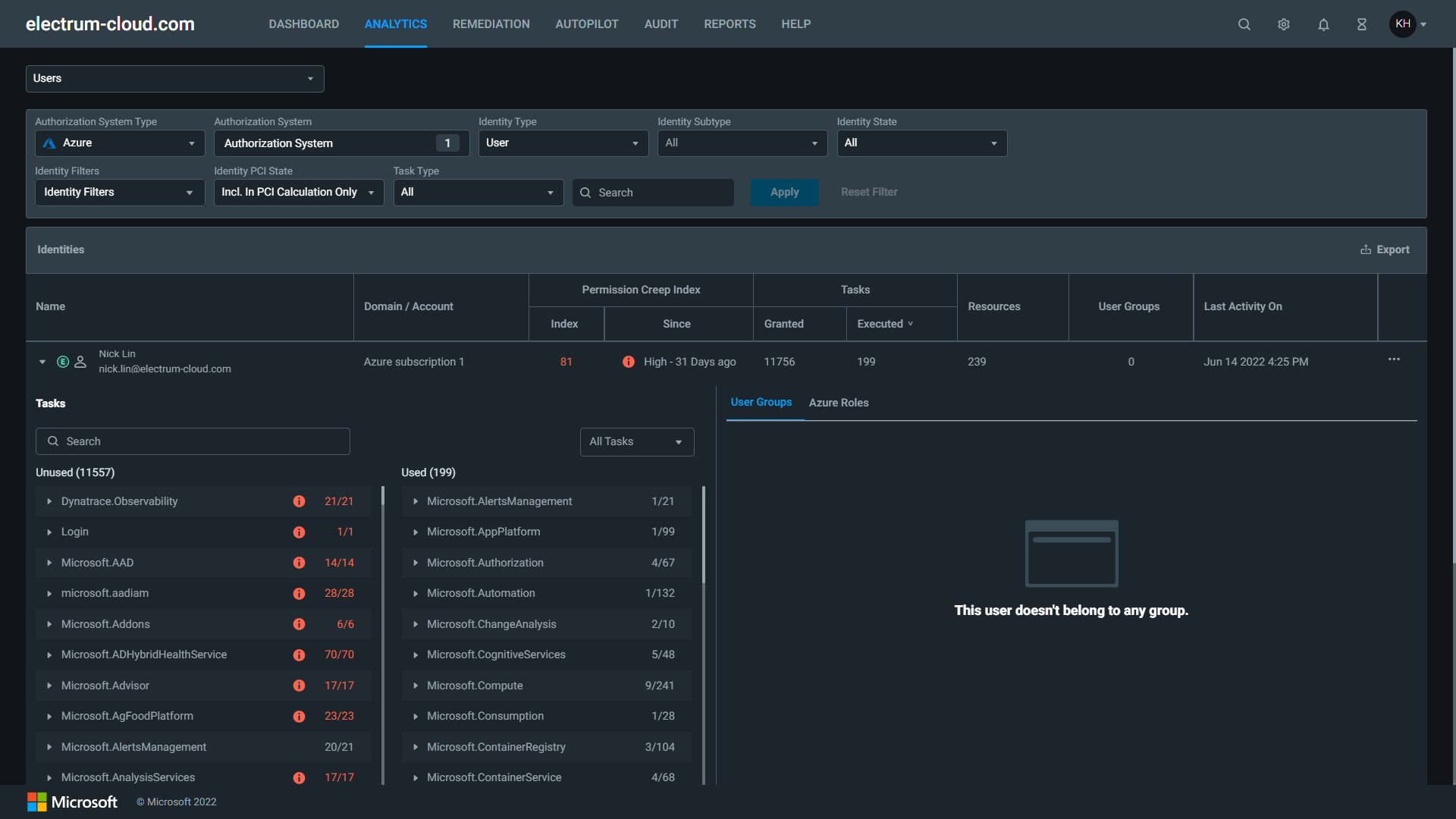Expand Microsoft.AppPlatform used tasks
Image resolution: width=1456 pixels, height=819 pixels.
pyautogui.click(x=416, y=532)
